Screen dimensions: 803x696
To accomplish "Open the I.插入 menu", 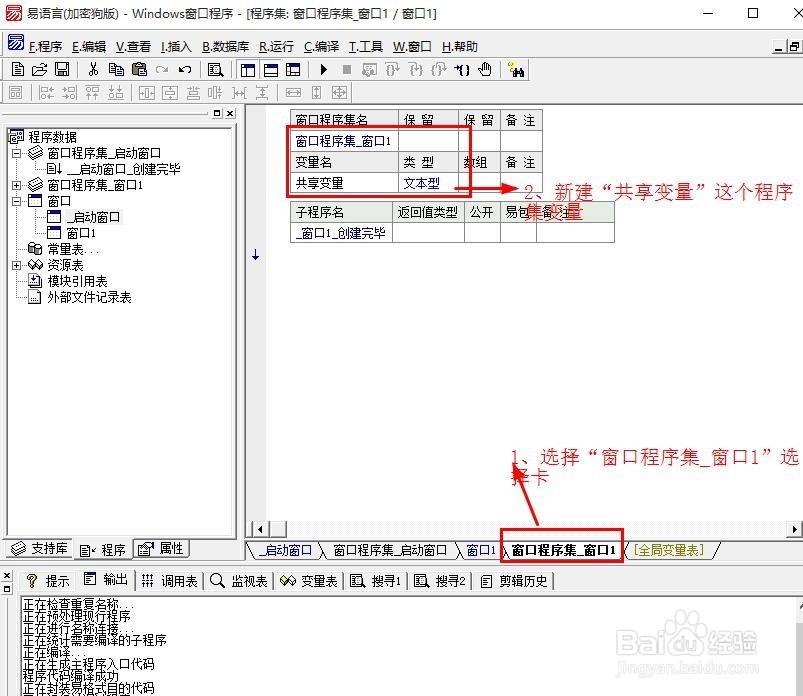I will tap(176, 47).
